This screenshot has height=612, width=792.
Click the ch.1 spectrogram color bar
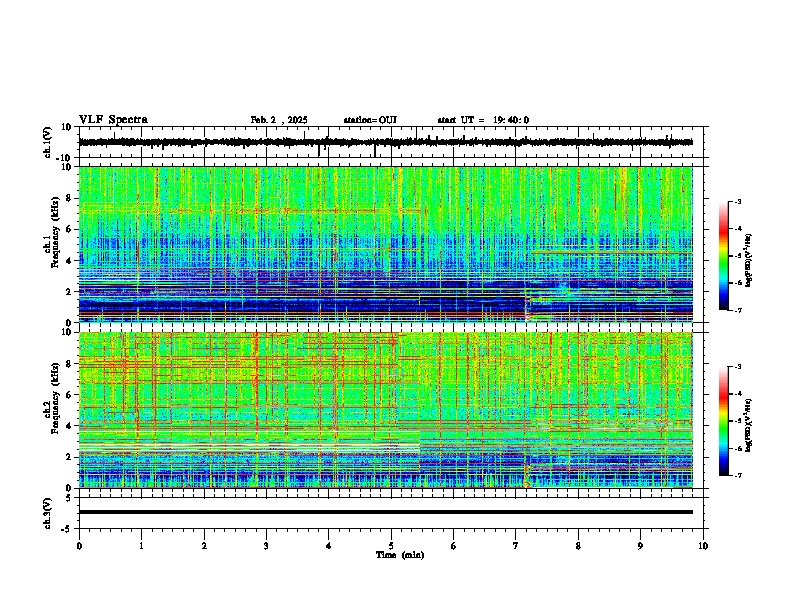tap(723, 256)
